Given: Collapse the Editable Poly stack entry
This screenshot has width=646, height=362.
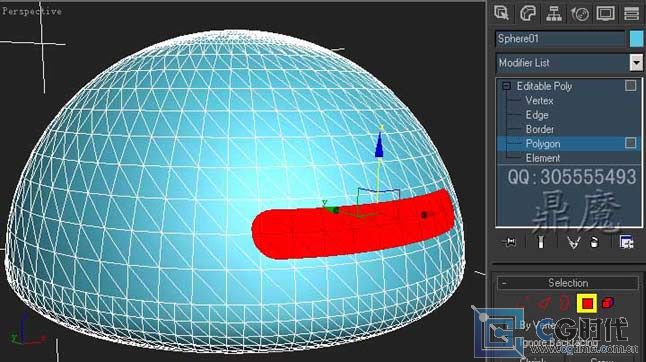Looking at the screenshot, I should (x=506, y=86).
